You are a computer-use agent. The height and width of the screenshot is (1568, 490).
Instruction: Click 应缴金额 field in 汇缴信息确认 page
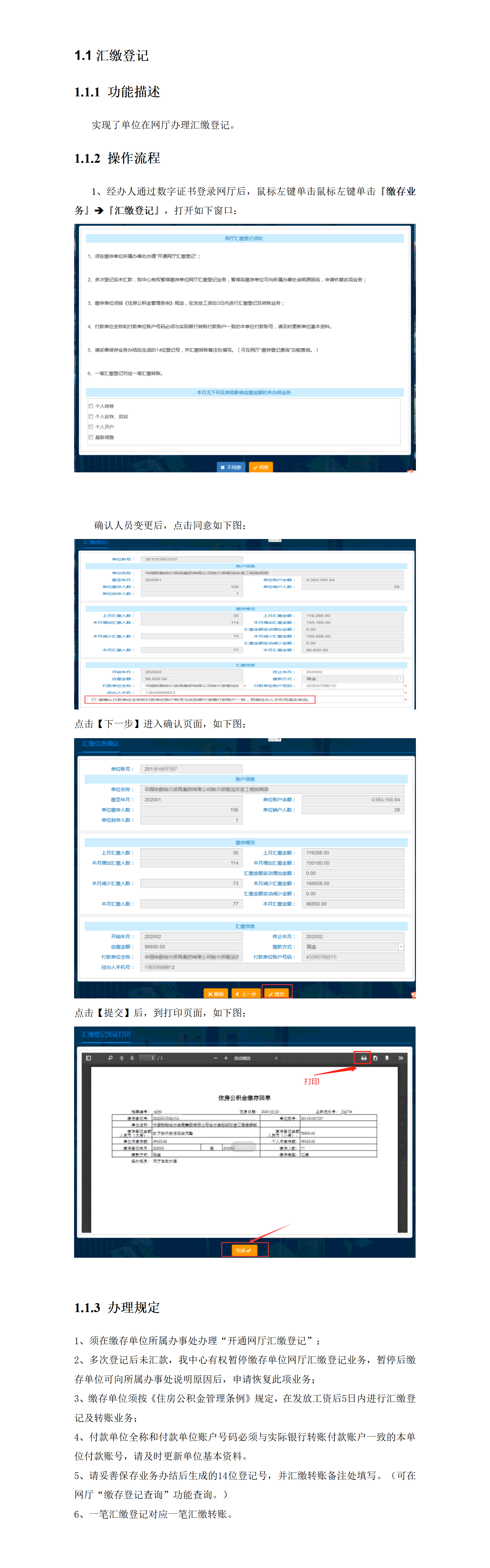click(192, 947)
